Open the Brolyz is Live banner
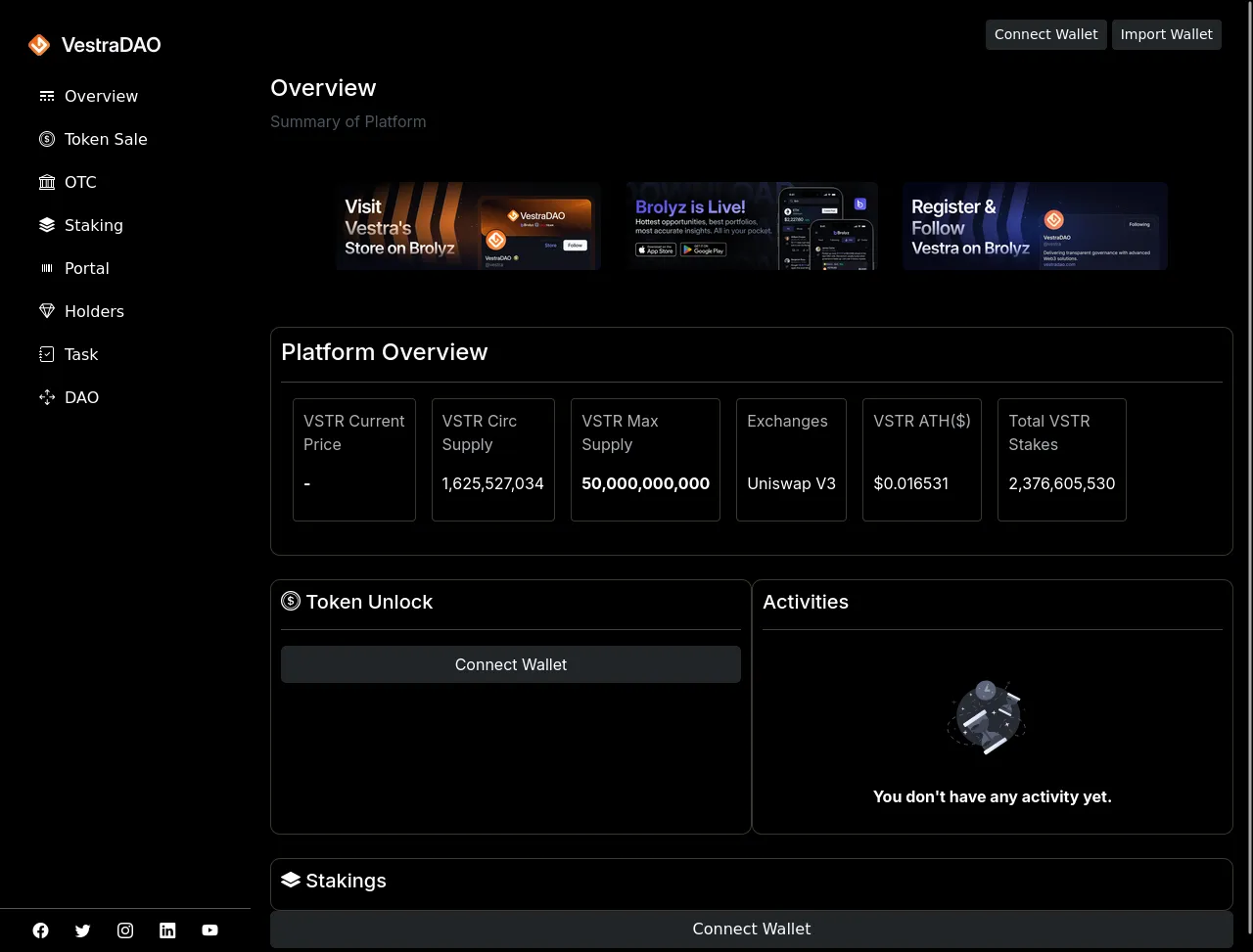 [752, 226]
